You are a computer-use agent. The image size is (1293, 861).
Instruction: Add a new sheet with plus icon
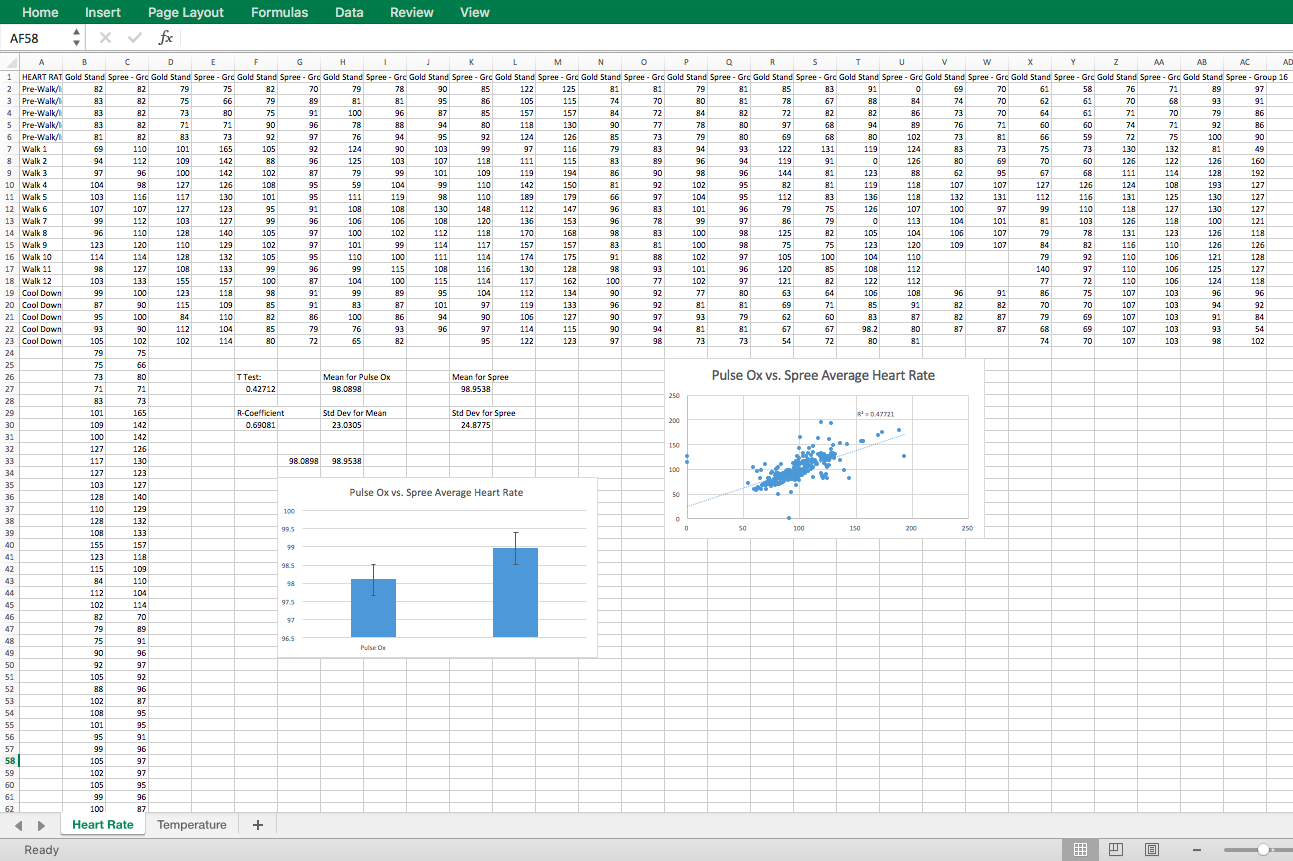click(x=258, y=825)
